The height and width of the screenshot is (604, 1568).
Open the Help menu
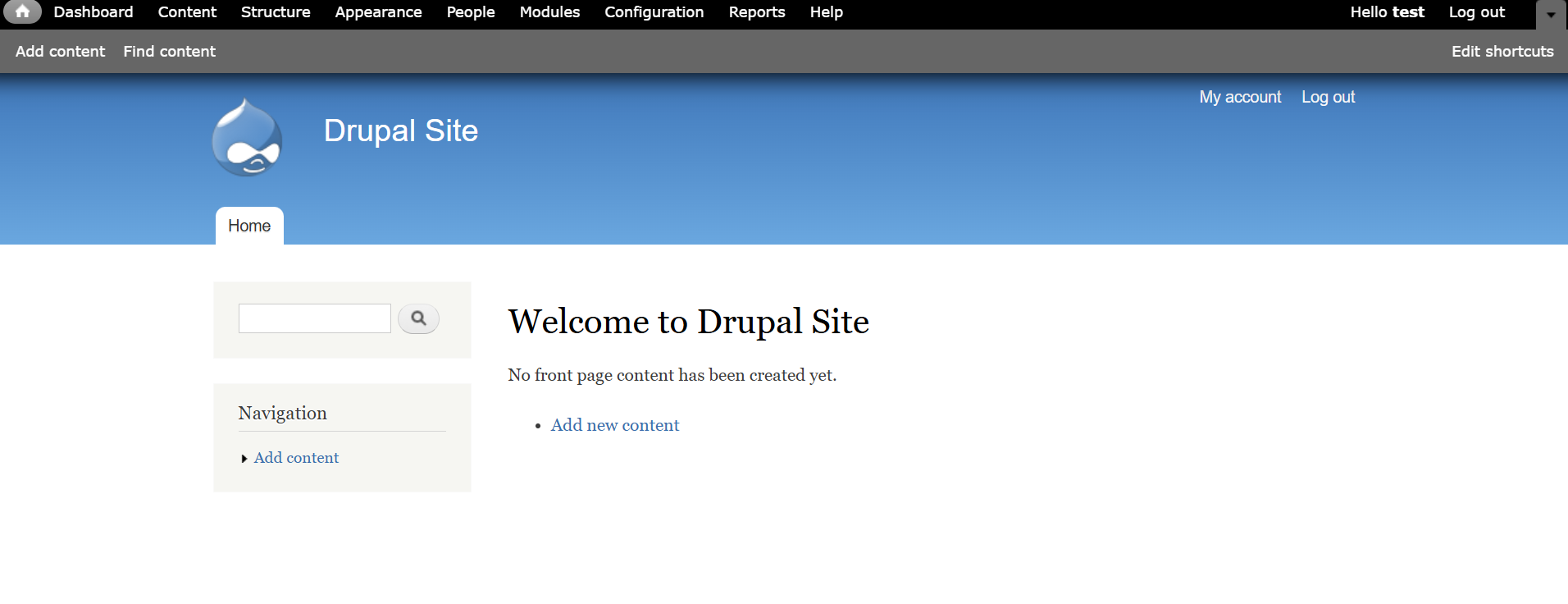pyautogui.click(x=827, y=12)
